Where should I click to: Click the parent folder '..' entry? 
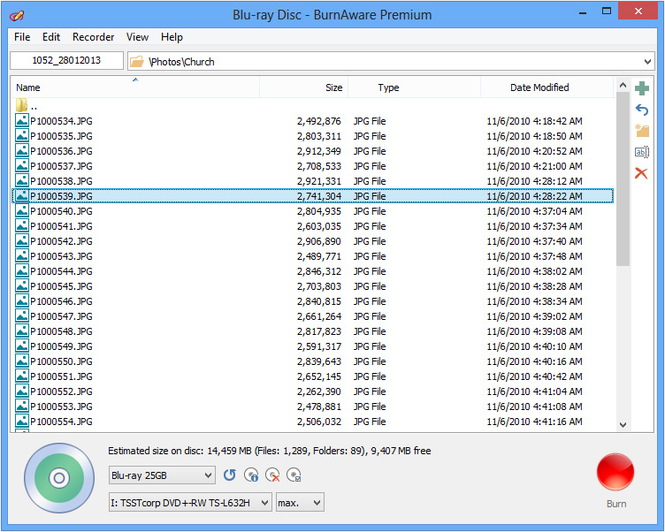(x=26, y=106)
